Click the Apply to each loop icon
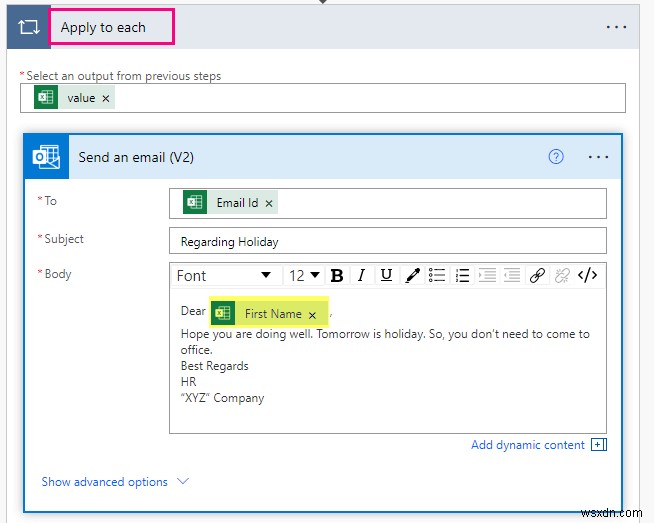 tap(28, 28)
